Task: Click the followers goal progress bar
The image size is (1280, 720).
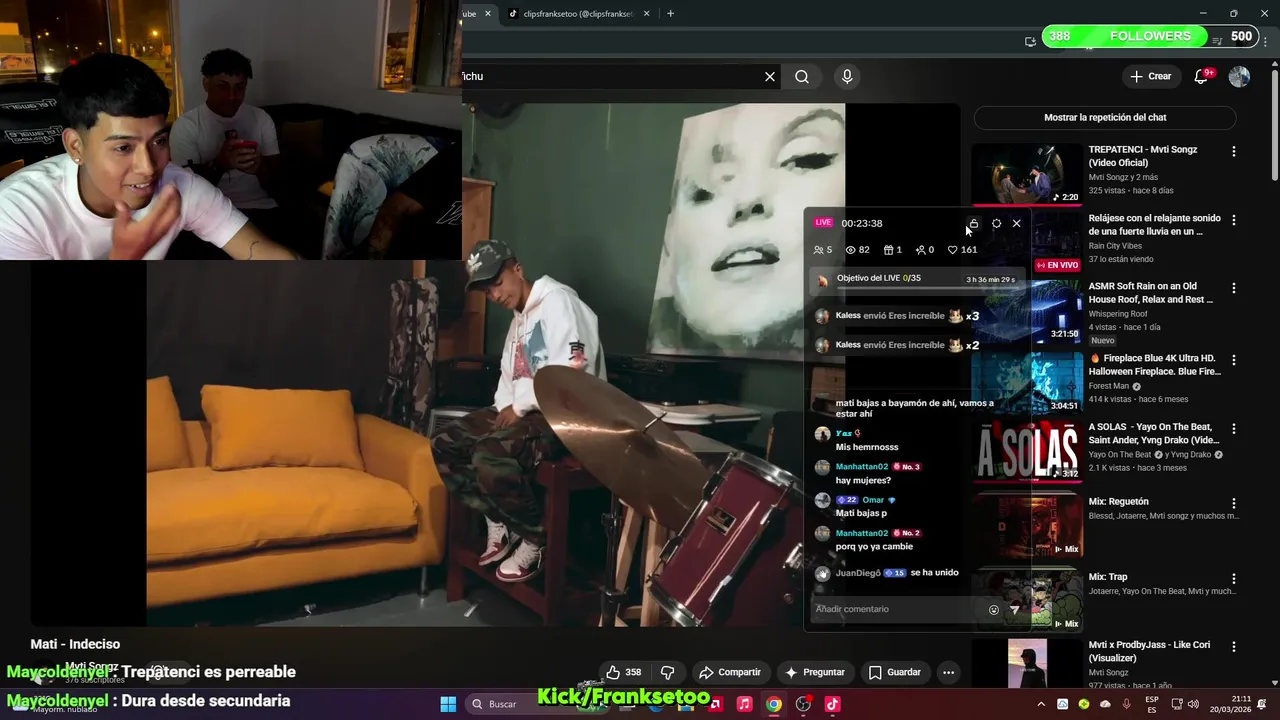Action: point(1149,36)
